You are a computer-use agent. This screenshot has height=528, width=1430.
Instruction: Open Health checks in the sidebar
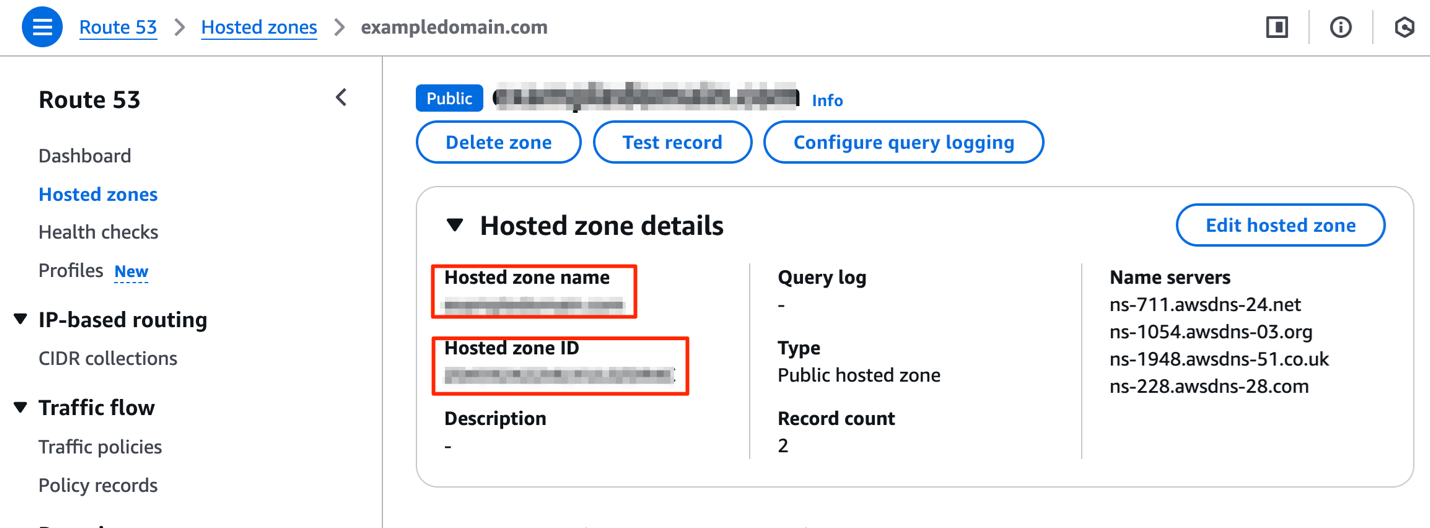pos(98,232)
